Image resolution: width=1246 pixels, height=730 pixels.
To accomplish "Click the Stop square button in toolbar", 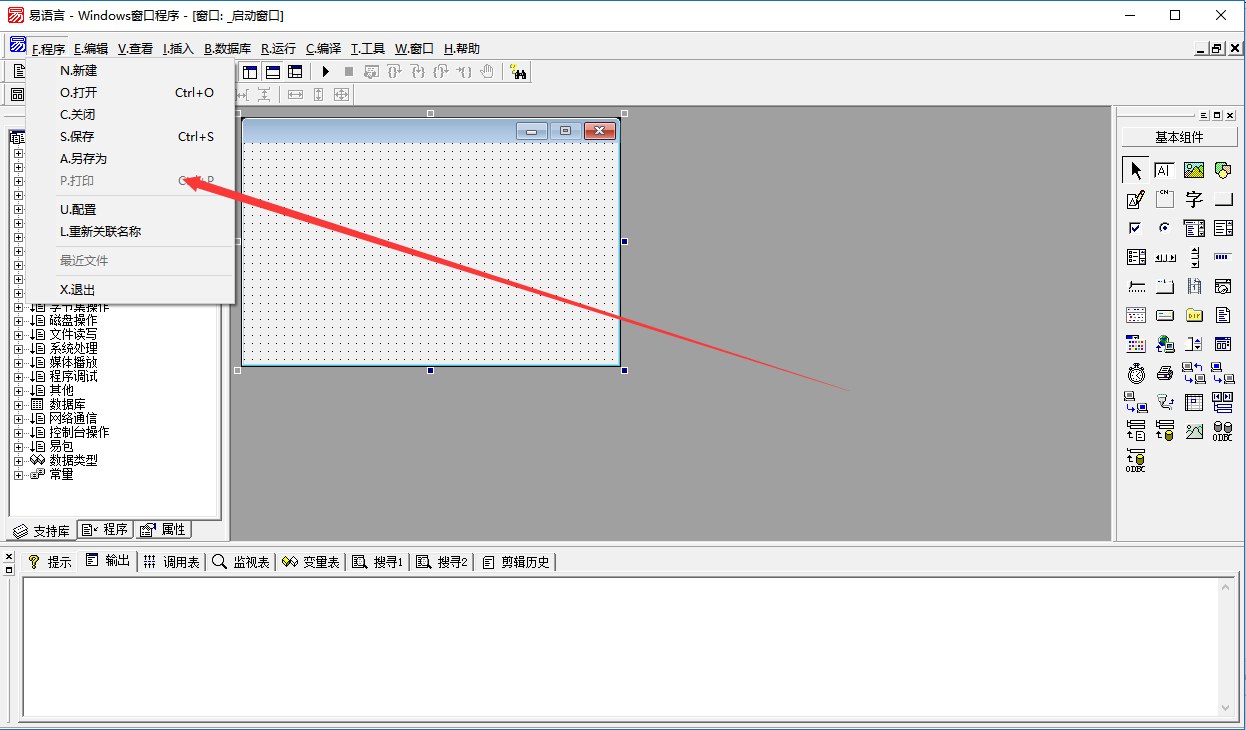I will pos(348,72).
